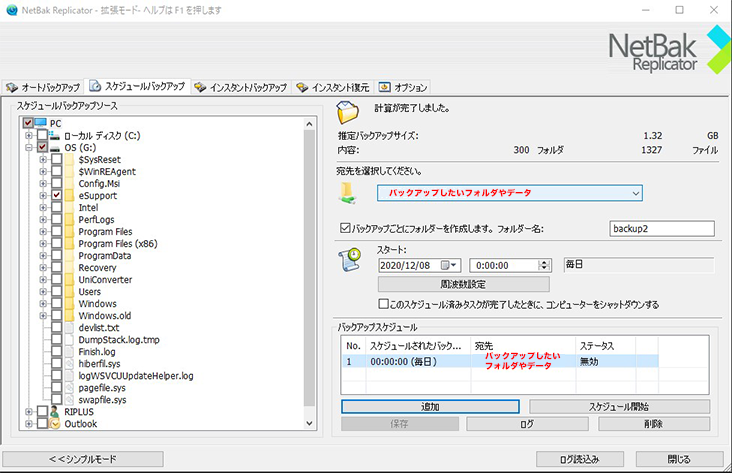Collapse the OS (G:) node

point(29,148)
